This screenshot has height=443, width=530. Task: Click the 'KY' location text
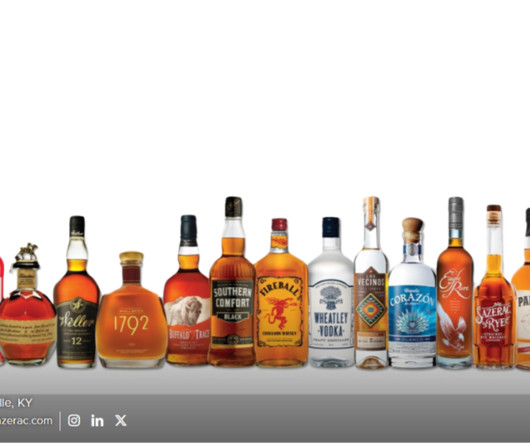(25, 403)
